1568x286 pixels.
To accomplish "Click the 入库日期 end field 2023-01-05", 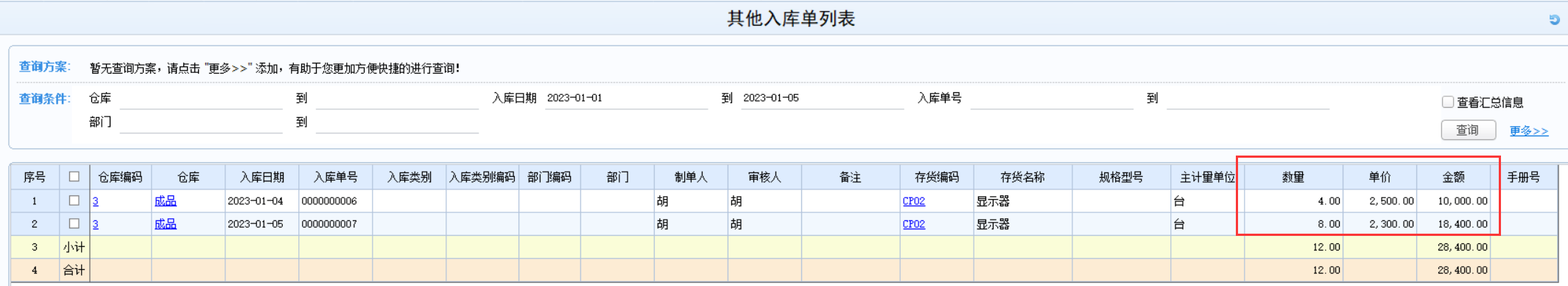I will (822, 98).
